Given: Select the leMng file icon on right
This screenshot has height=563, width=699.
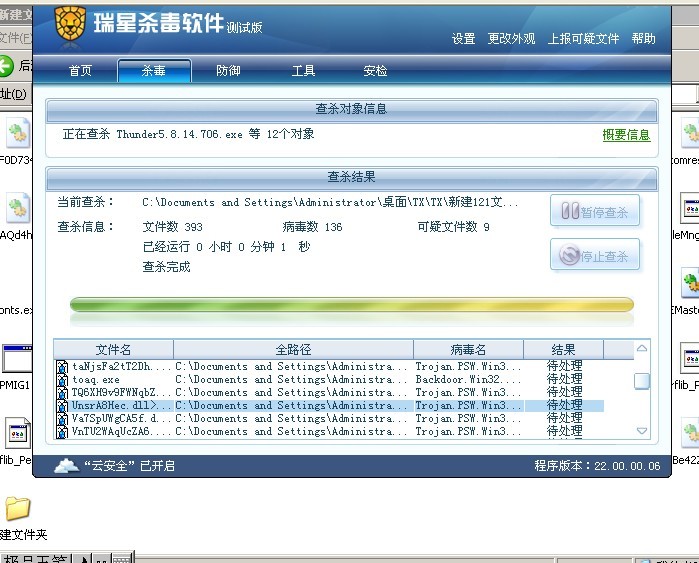Looking at the screenshot, I should [690, 208].
